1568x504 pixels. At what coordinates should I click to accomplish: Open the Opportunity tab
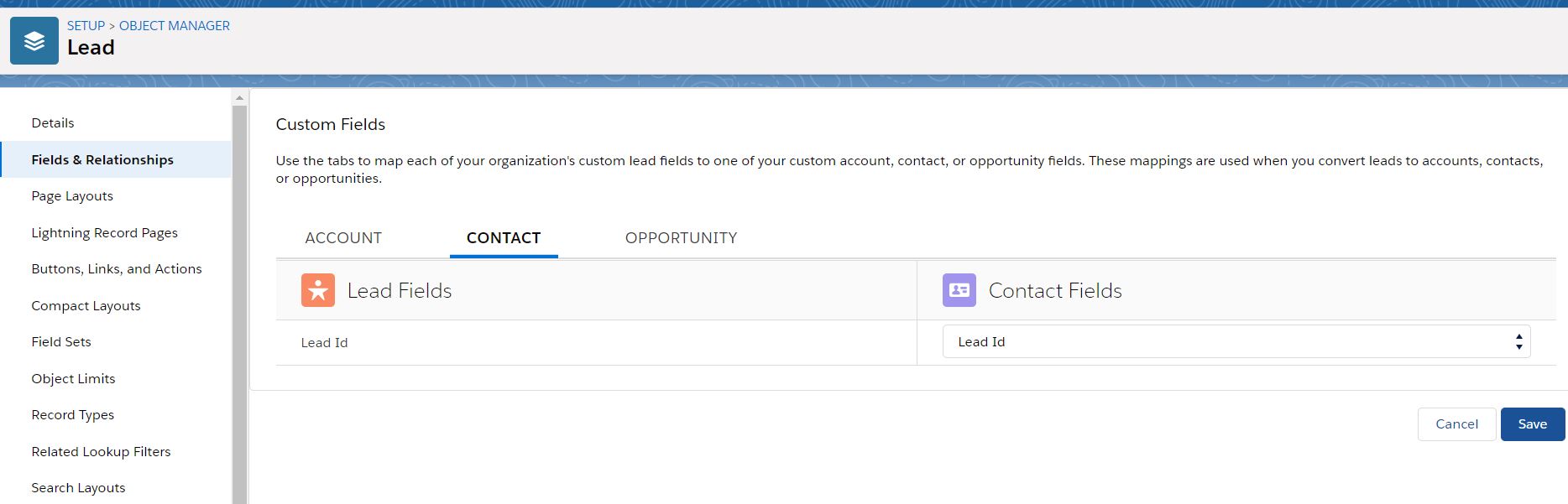point(681,238)
